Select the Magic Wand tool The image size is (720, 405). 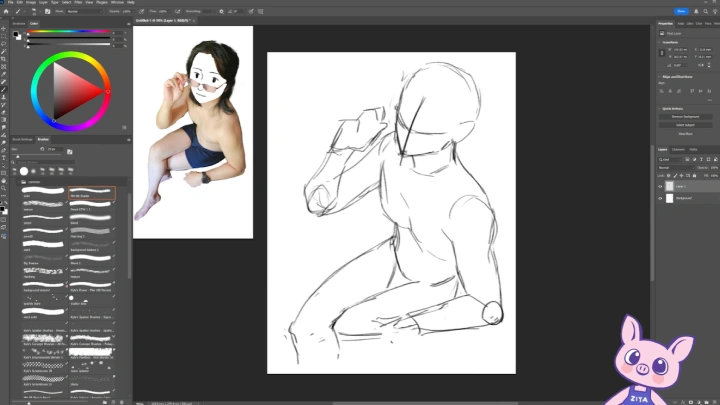4,51
